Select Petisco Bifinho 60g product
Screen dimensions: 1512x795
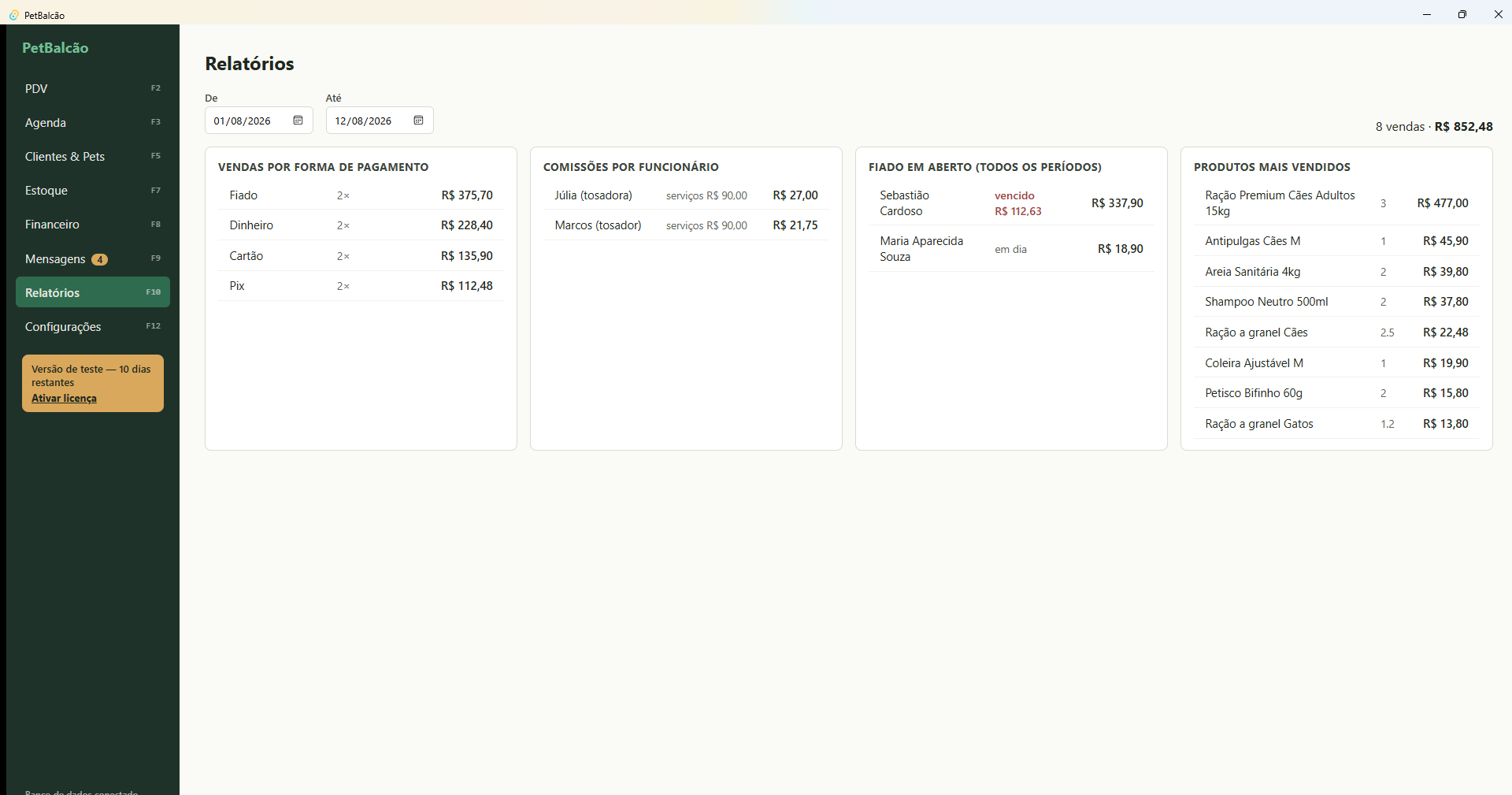(1336, 393)
